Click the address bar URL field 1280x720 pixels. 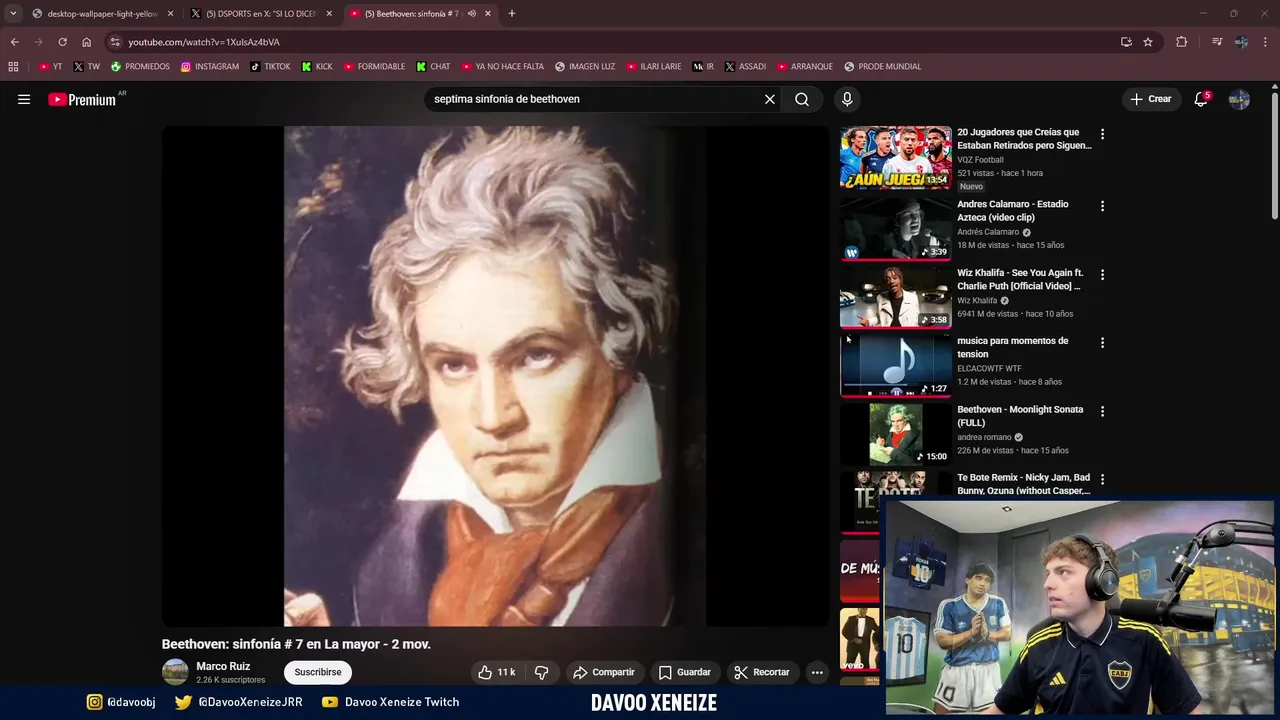pos(610,42)
